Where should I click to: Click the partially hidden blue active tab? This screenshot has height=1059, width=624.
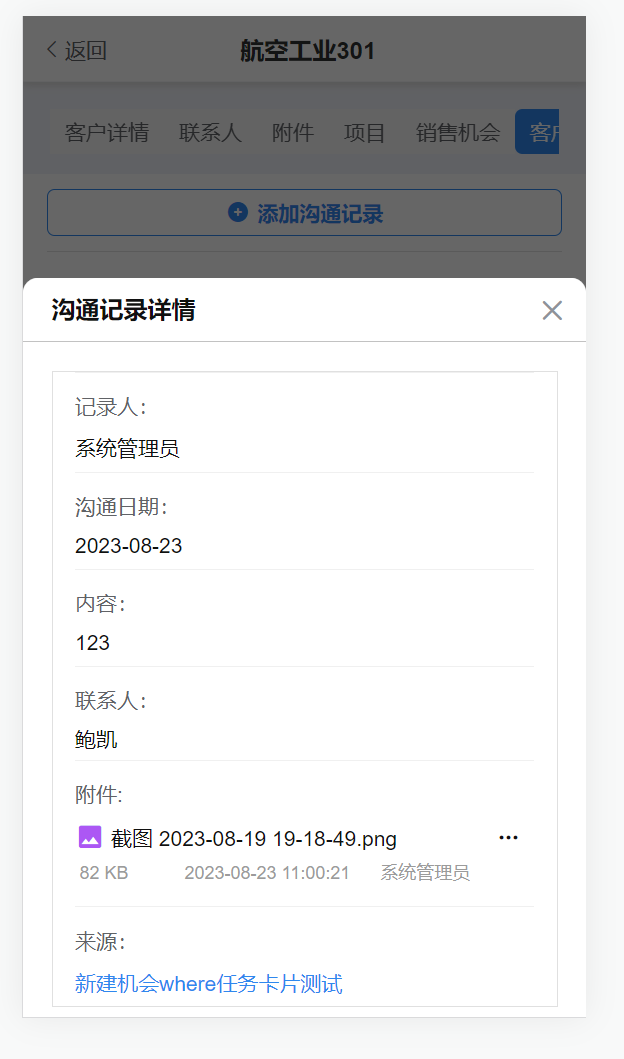[x=537, y=133]
